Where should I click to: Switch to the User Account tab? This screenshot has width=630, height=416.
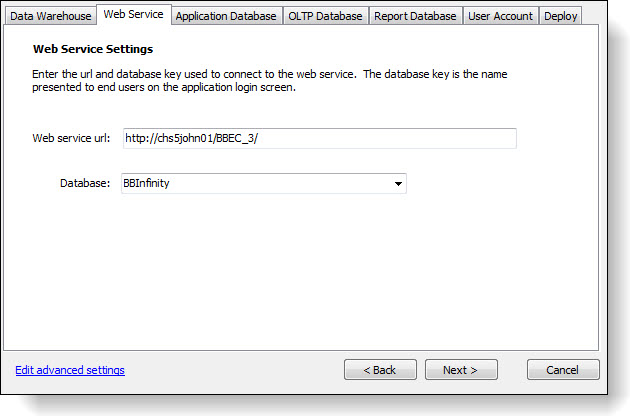(x=500, y=16)
